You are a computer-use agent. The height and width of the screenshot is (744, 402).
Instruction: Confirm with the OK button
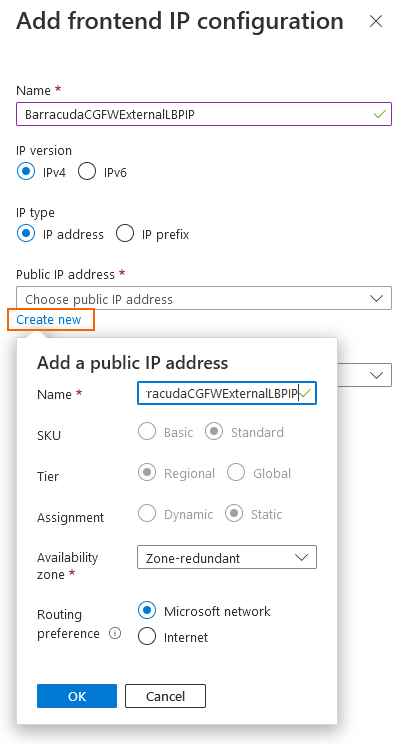[77, 696]
